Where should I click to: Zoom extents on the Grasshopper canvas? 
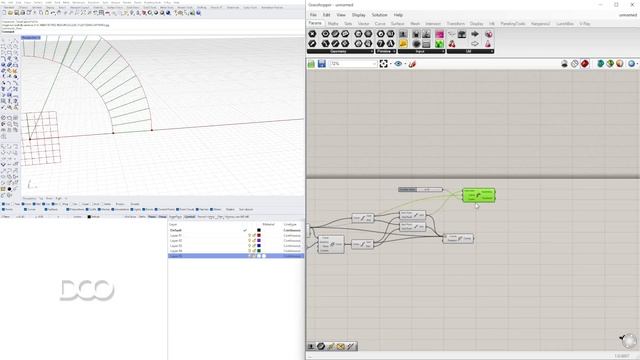click(x=383, y=64)
